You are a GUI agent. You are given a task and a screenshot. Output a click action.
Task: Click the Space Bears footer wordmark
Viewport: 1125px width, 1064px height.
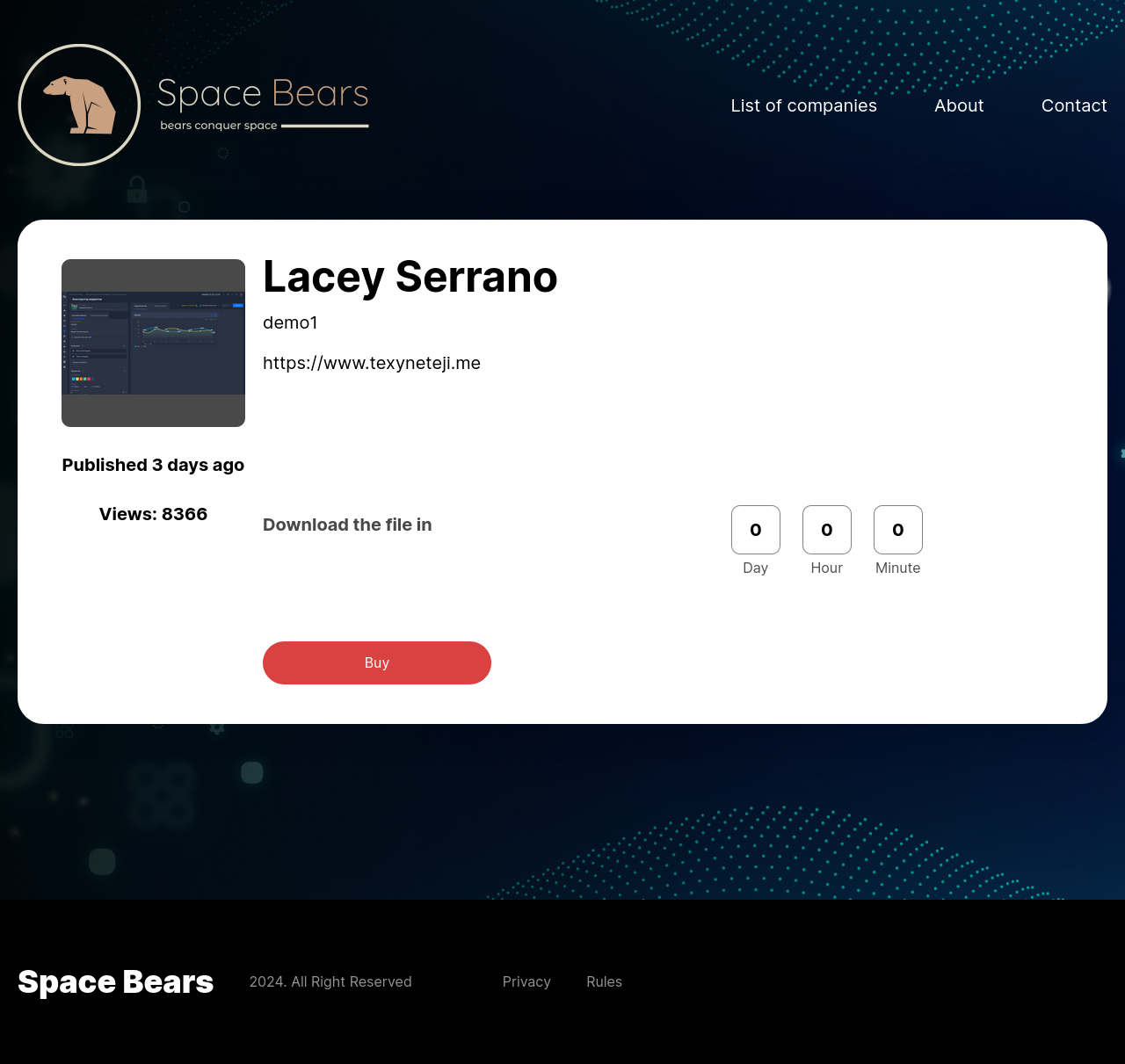pos(115,981)
